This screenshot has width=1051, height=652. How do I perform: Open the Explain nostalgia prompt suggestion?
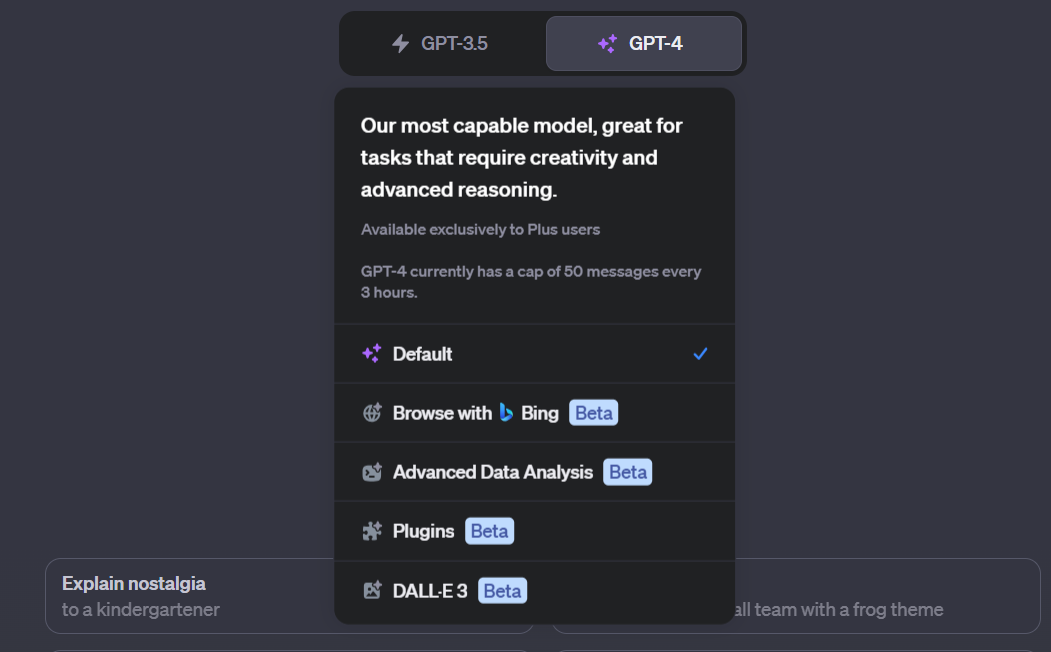pyautogui.click(x=190, y=596)
